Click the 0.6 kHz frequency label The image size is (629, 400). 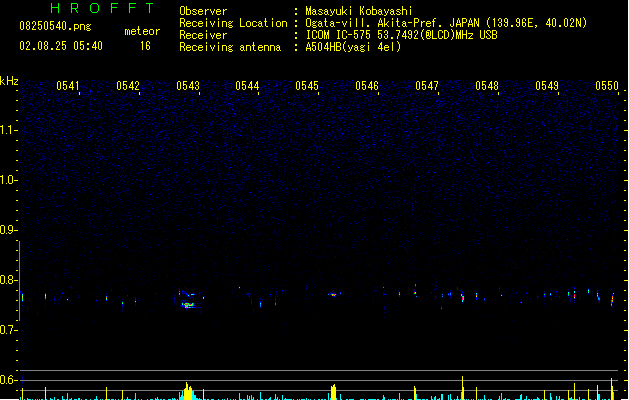tap(8, 380)
